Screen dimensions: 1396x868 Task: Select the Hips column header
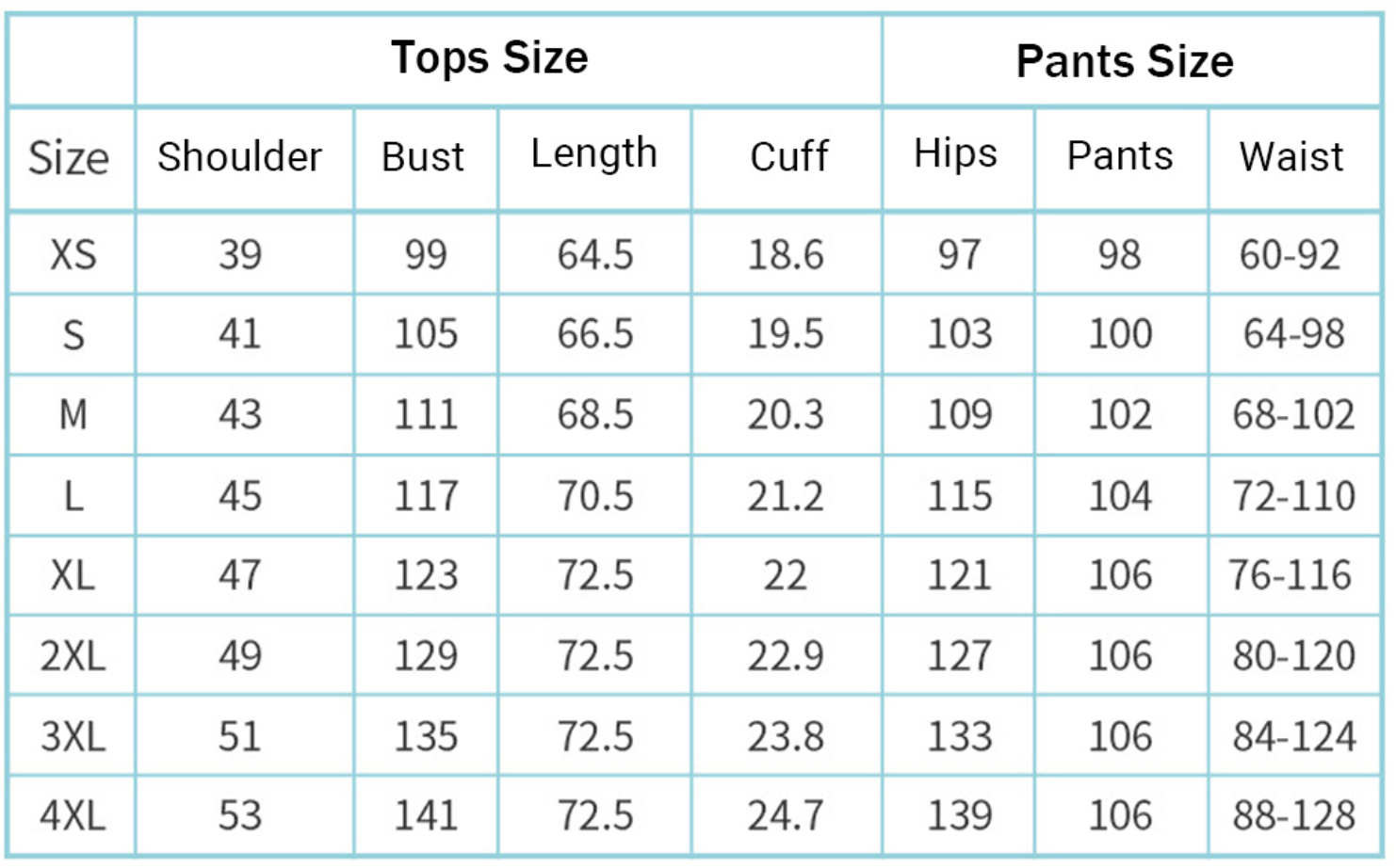tap(955, 154)
